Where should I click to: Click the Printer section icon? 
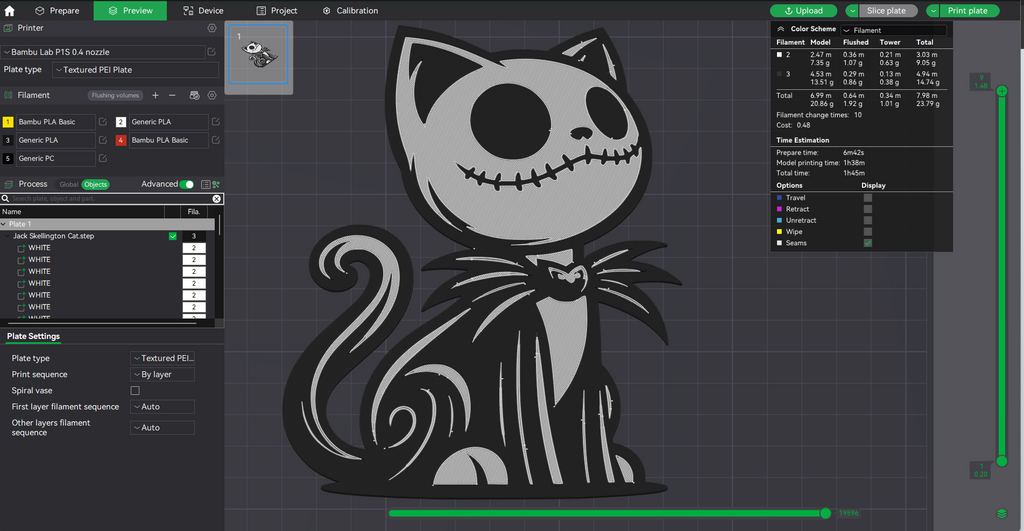pyautogui.click(x=8, y=28)
